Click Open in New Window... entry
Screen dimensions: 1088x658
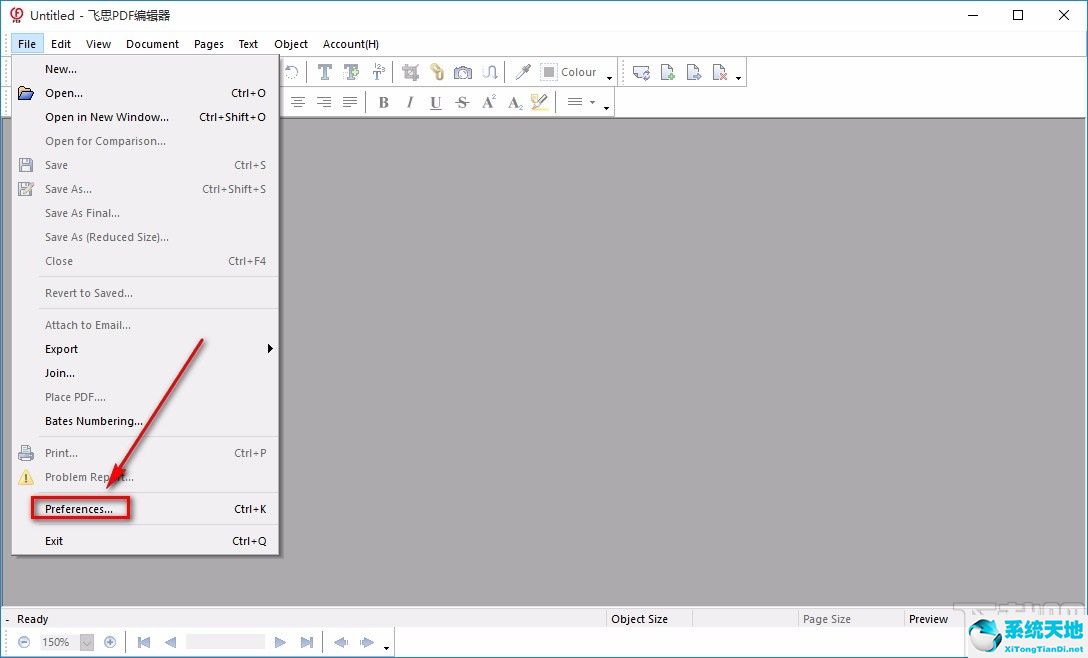pyautogui.click(x=107, y=117)
